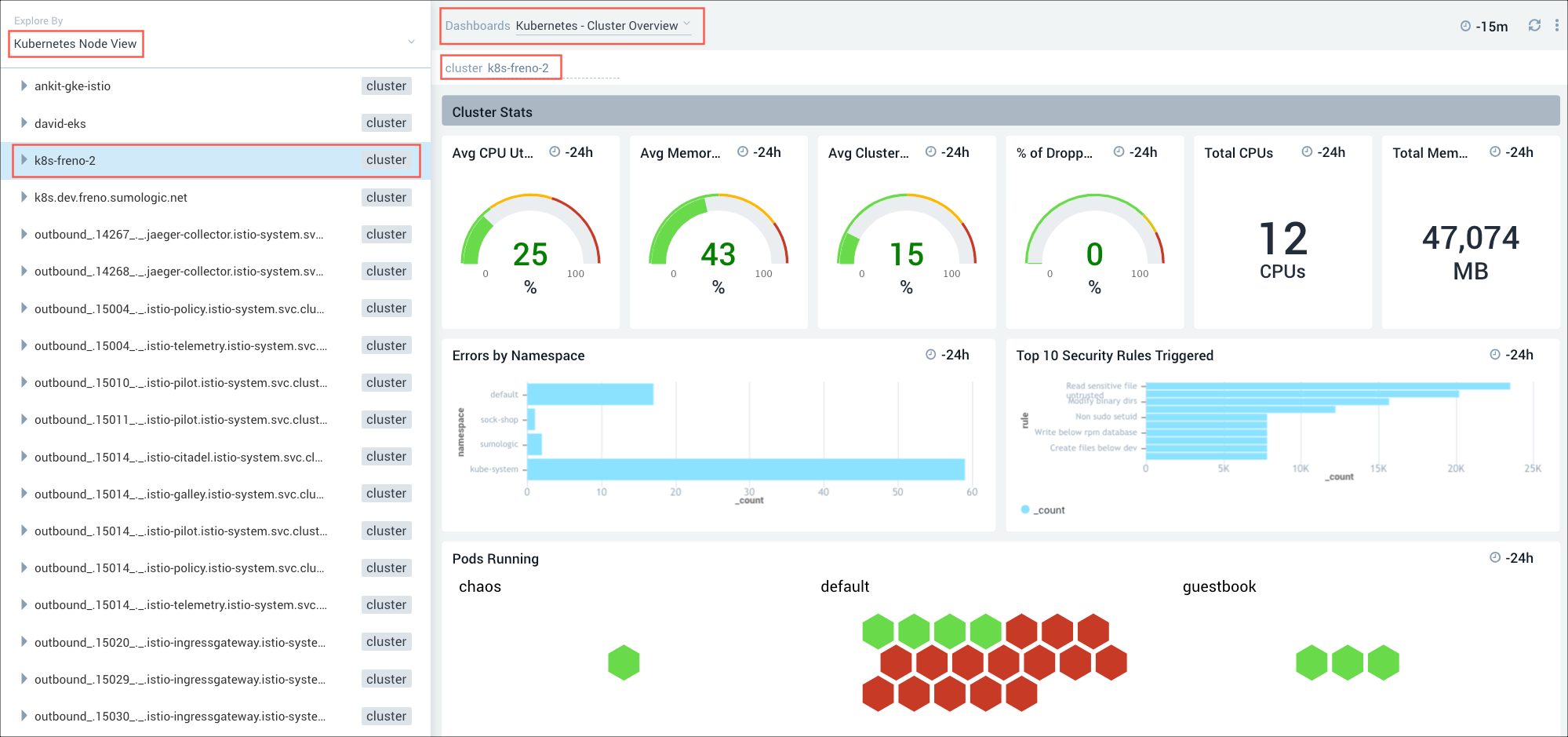Click the Read sensitive file bar
The image size is (1568, 737).
pyautogui.click(x=1327, y=386)
